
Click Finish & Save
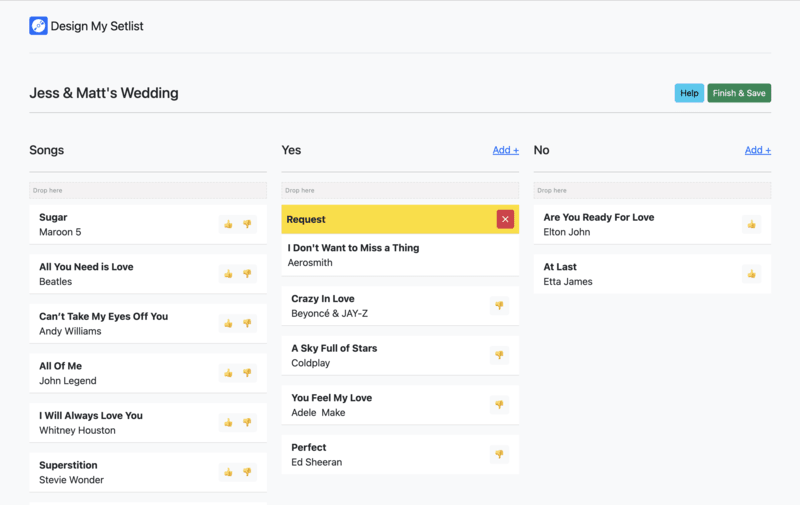[x=739, y=93]
